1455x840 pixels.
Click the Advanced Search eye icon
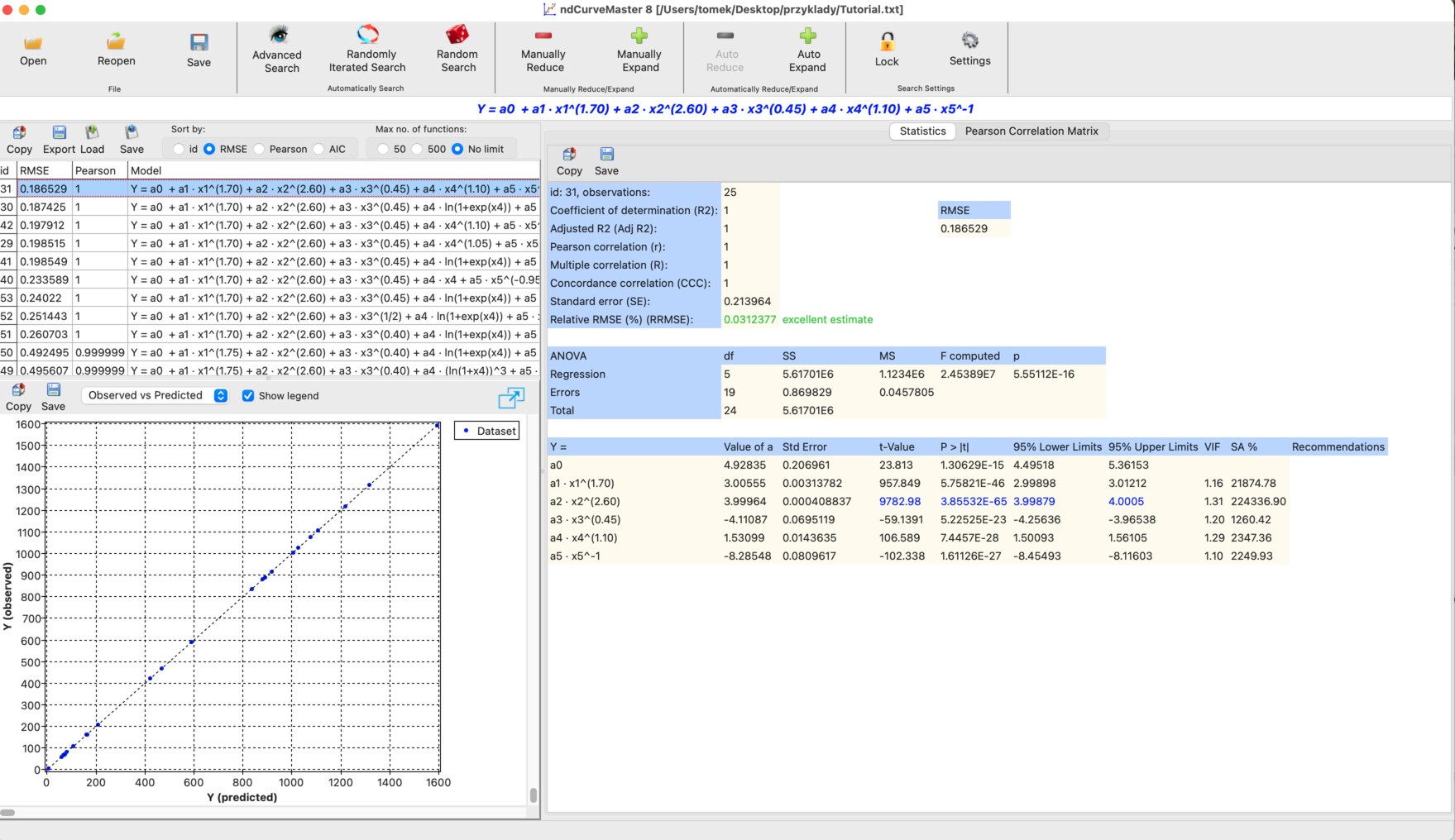278,36
